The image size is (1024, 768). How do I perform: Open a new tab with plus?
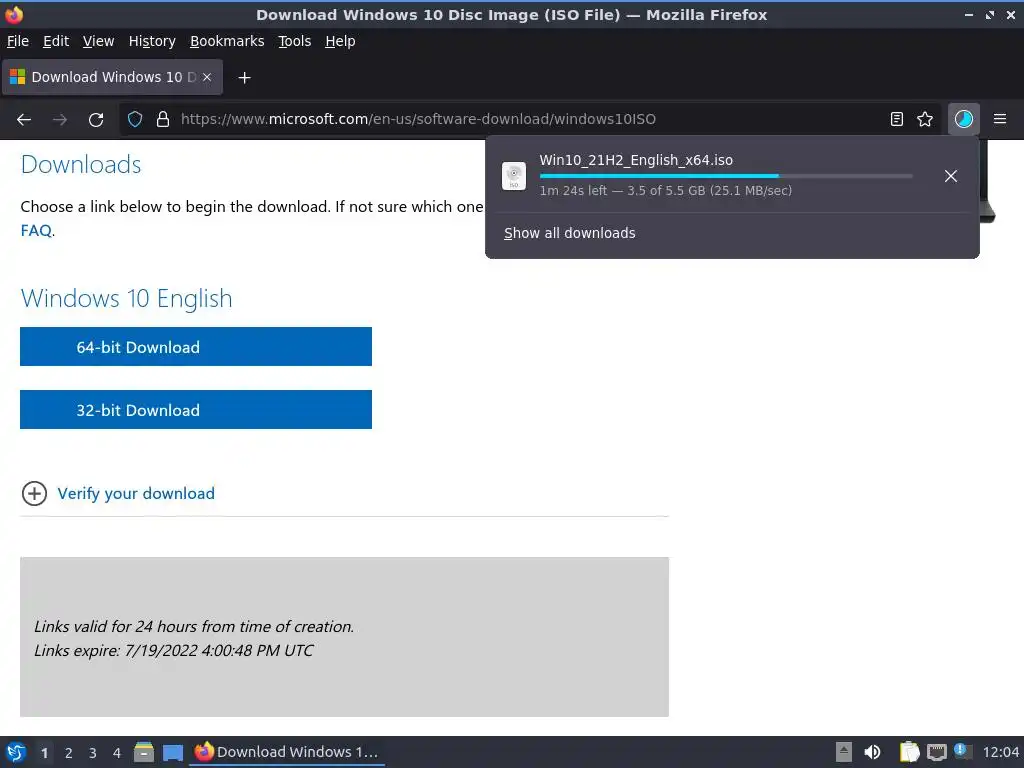tap(244, 78)
